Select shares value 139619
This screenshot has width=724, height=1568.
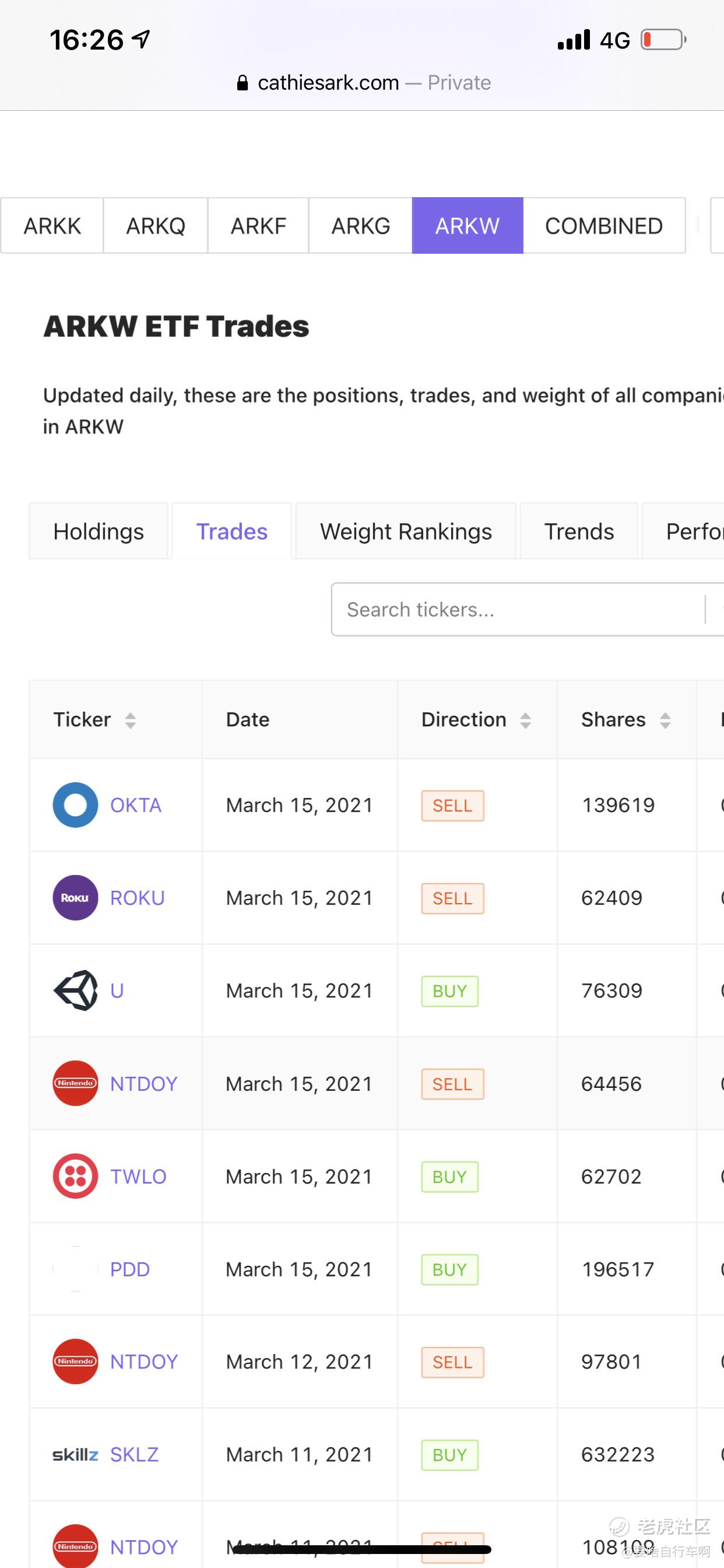click(x=618, y=806)
